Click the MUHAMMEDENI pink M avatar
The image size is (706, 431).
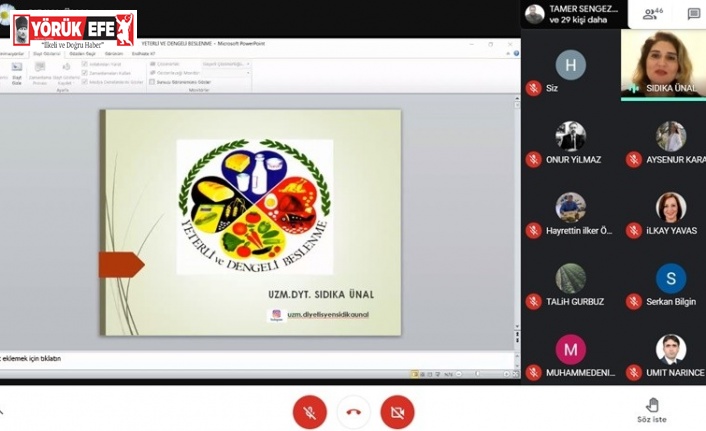tap(570, 349)
